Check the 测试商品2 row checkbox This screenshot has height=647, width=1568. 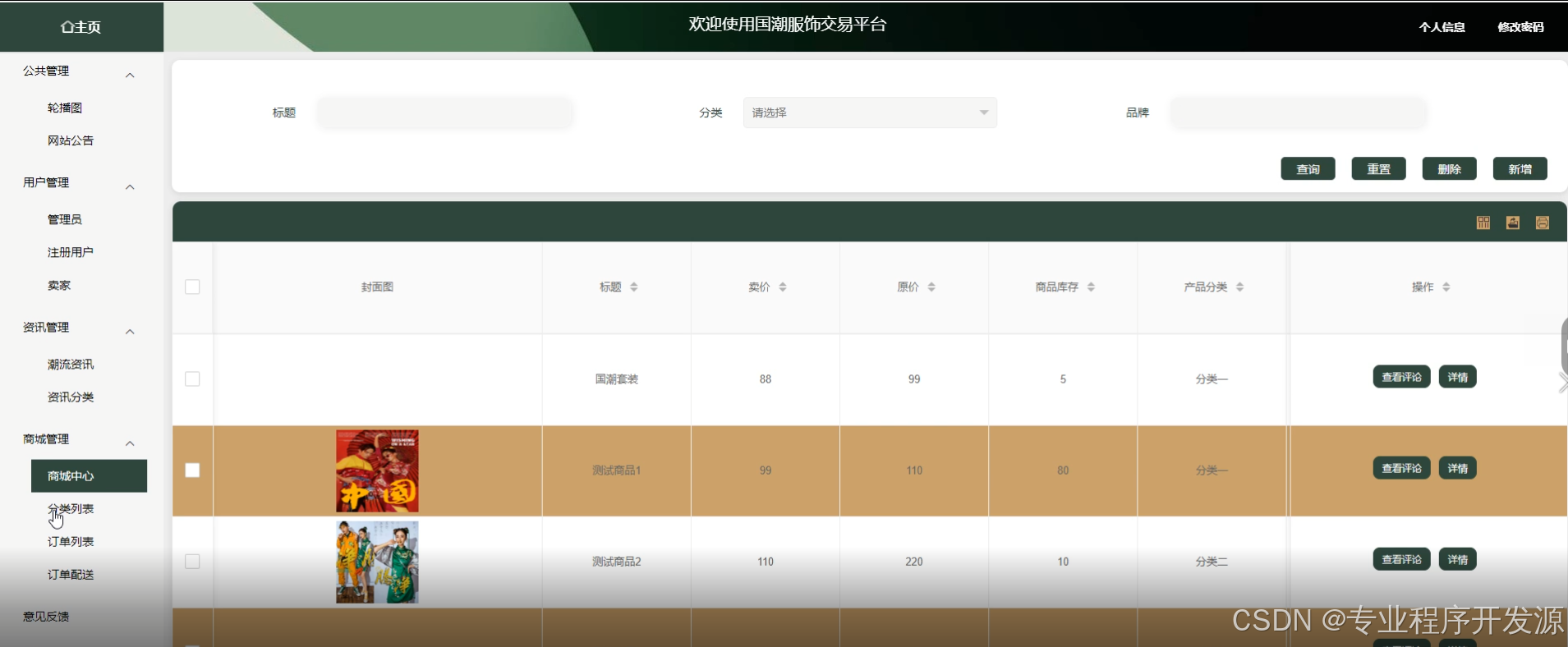coord(192,562)
